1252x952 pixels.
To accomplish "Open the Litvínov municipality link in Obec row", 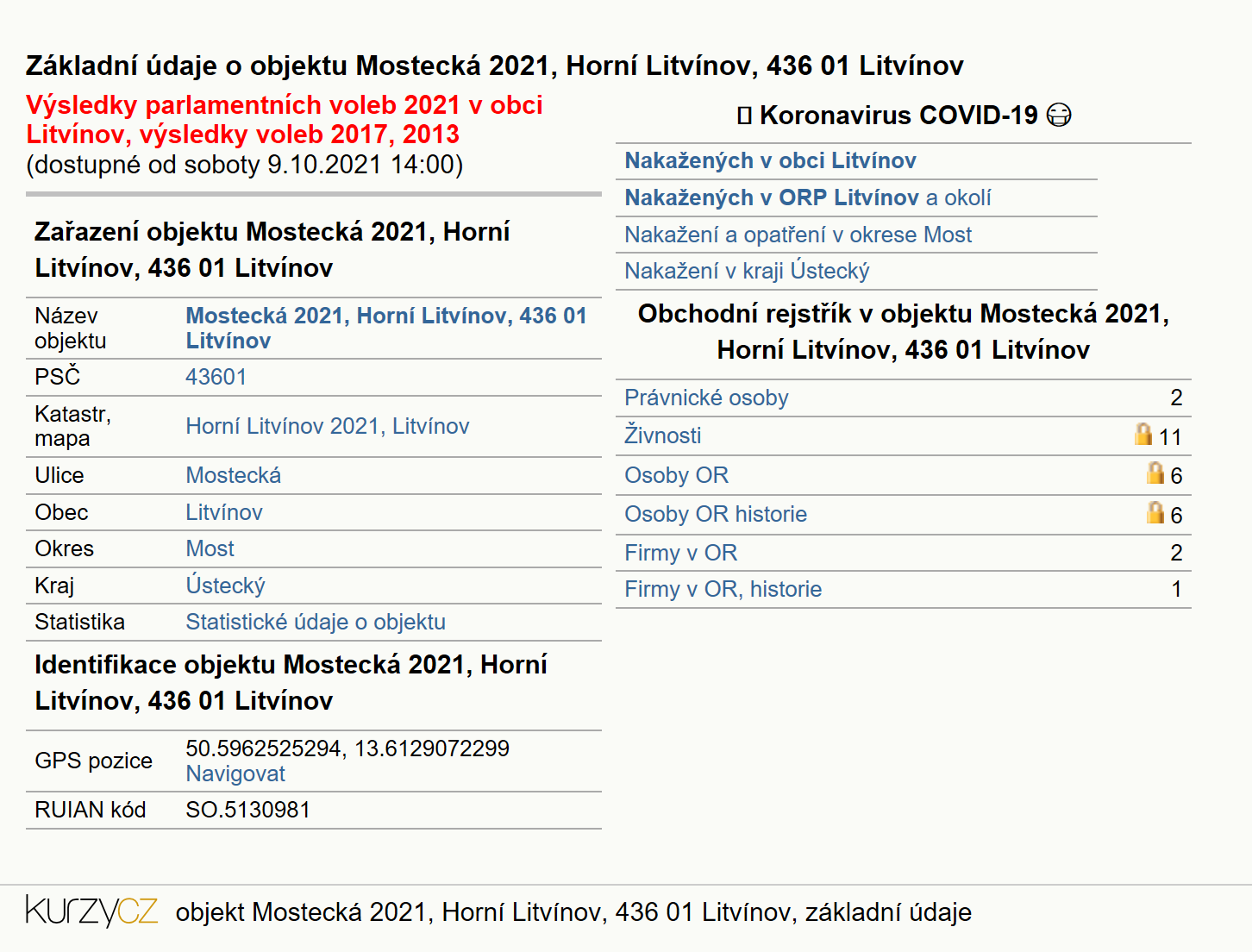I will coord(224,512).
